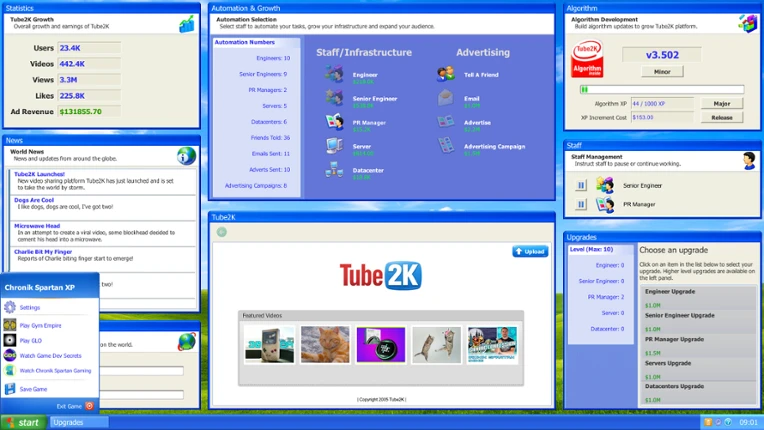
Task: Click the back arrow in Tube2K browser
Action: pyautogui.click(x=222, y=232)
